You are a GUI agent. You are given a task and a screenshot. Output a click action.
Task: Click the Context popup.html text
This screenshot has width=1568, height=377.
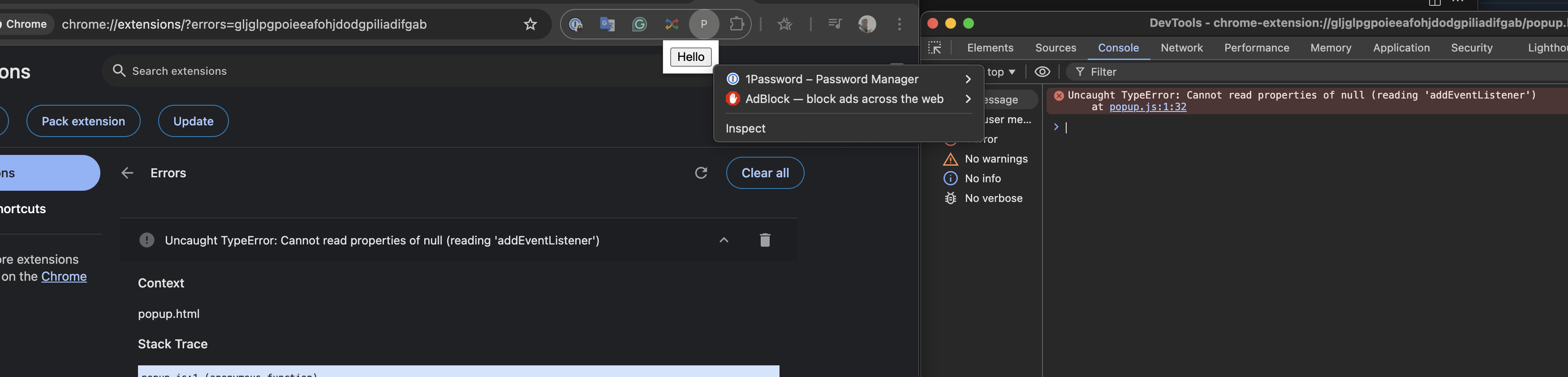(168, 314)
